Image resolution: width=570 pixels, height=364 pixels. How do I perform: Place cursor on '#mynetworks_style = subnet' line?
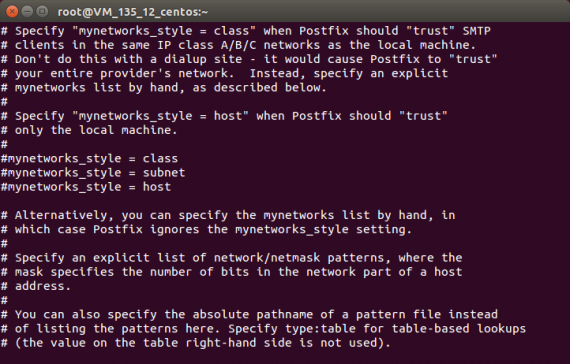93,173
